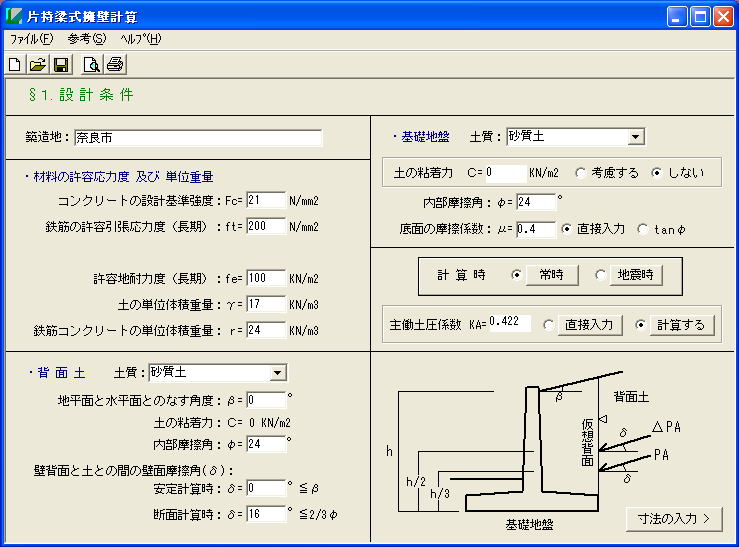The image size is (739, 547).
Task: Click the Open folder toolbar icon
Action: click(x=38, y=66)
